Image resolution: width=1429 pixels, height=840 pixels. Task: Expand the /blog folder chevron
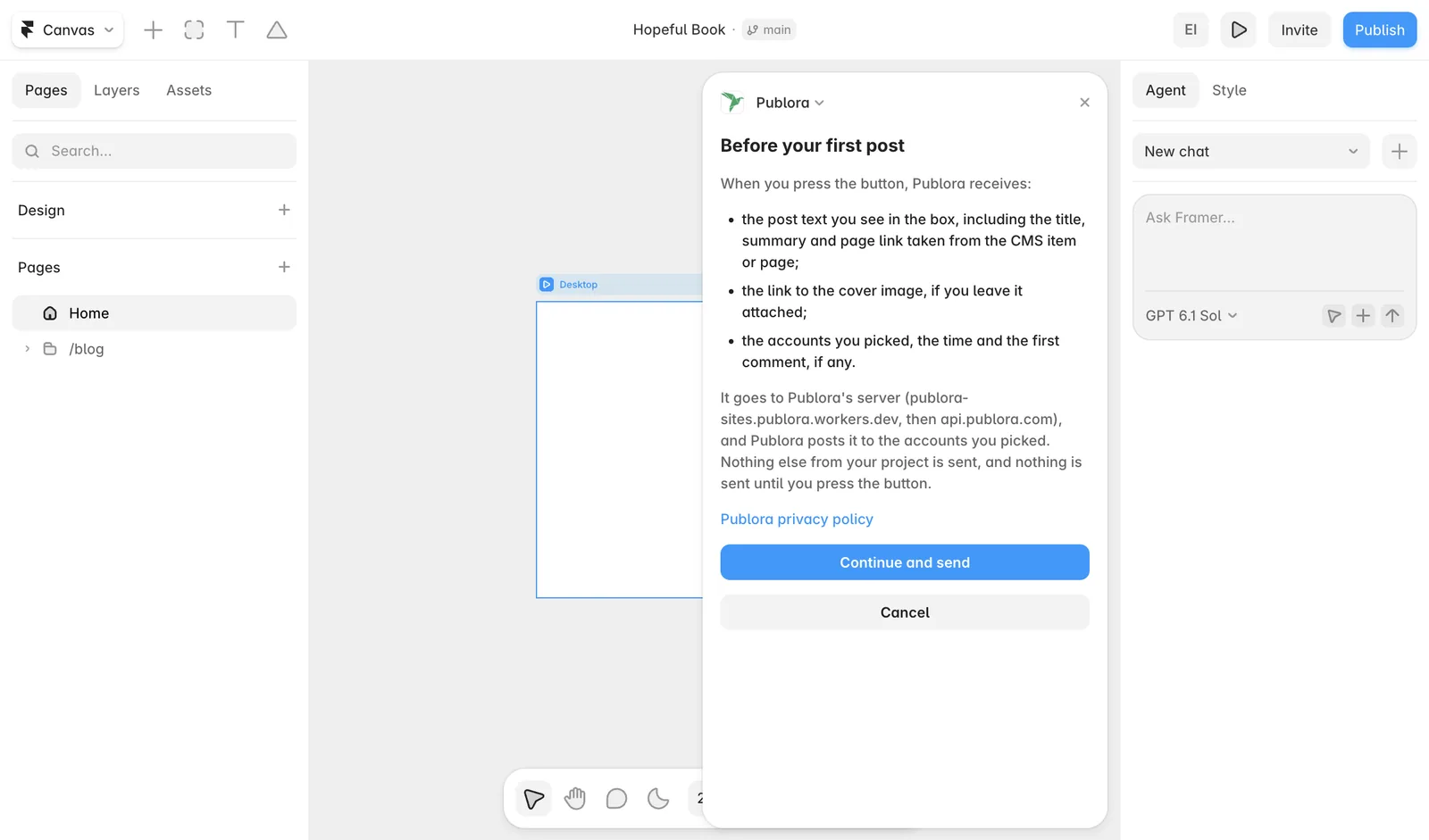pos(27,349)
